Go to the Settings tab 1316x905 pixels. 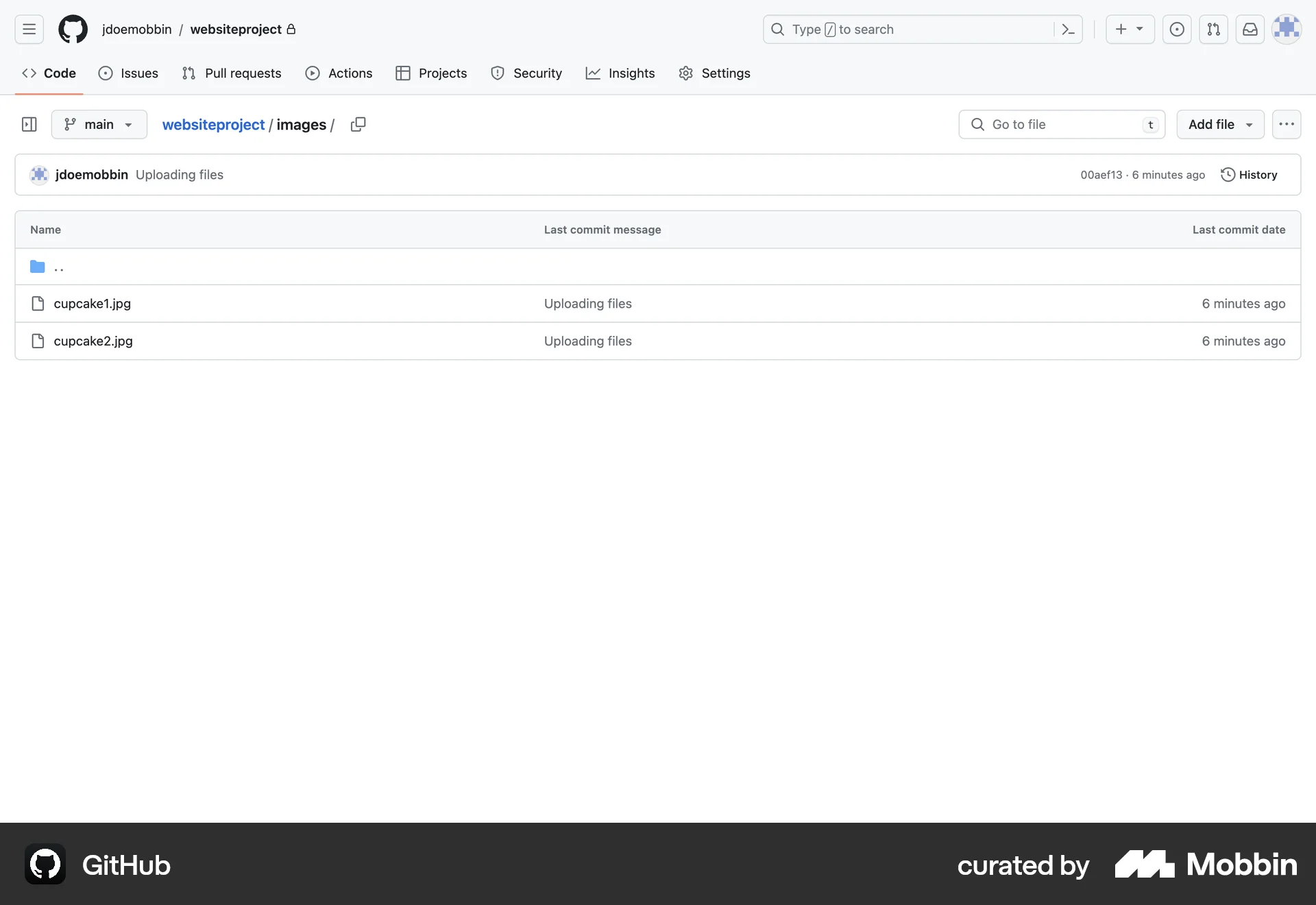pyautogui.click(x=714, y=73)
